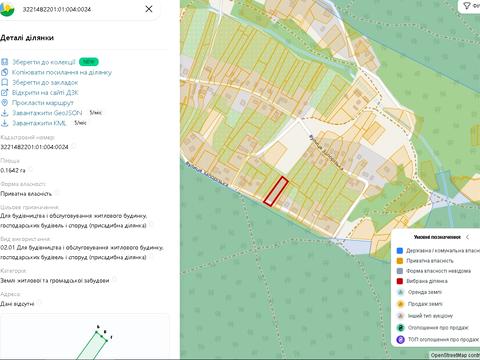Select 'Прокласти маршрут'

(43, 103)
